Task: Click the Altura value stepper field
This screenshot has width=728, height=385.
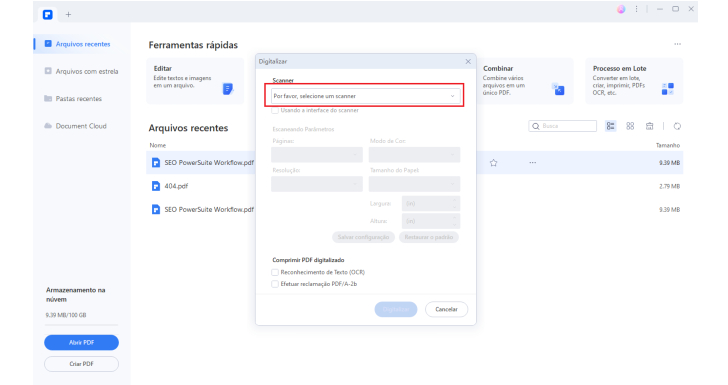Action: pyautogui.click(x=430, y=221)
